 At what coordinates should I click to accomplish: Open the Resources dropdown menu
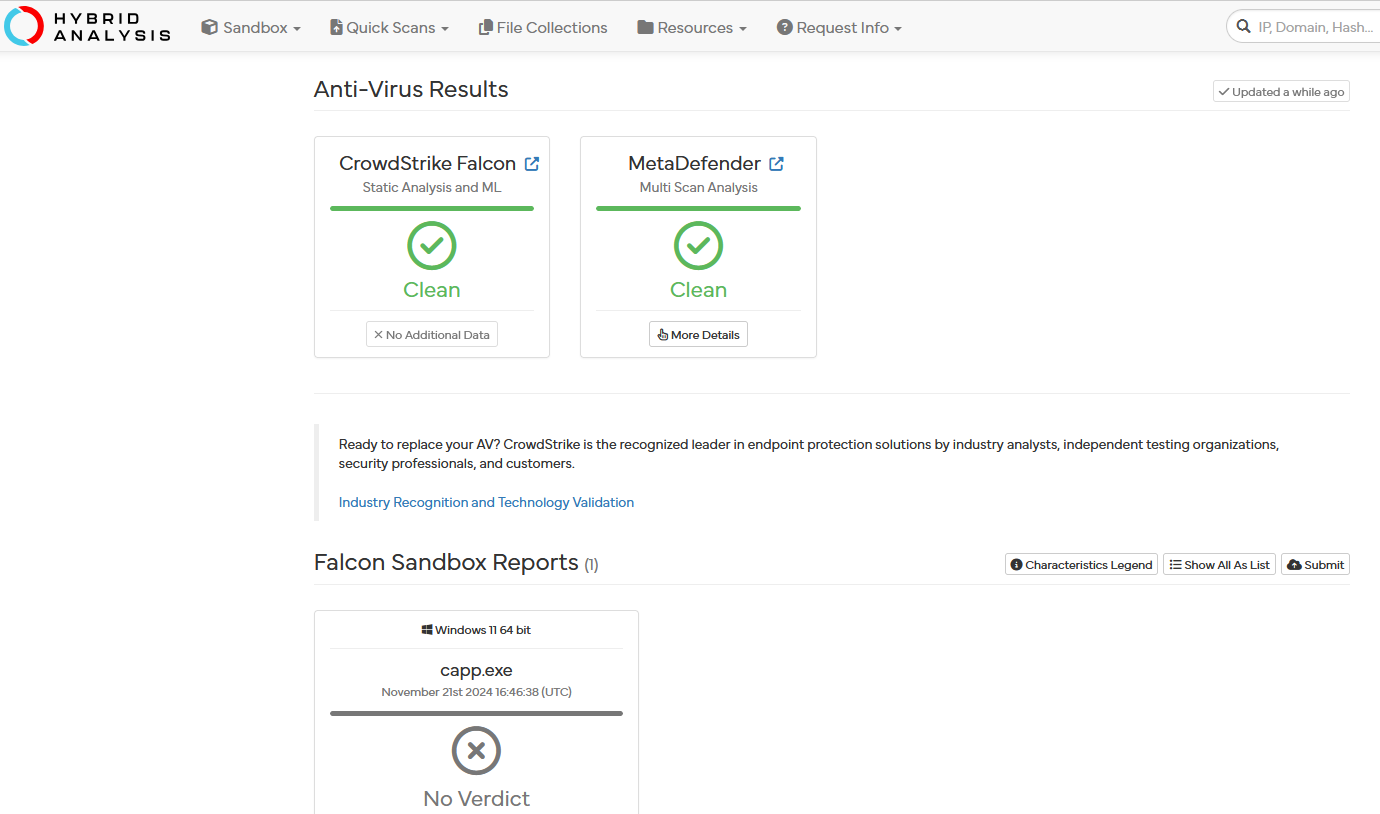692,28
